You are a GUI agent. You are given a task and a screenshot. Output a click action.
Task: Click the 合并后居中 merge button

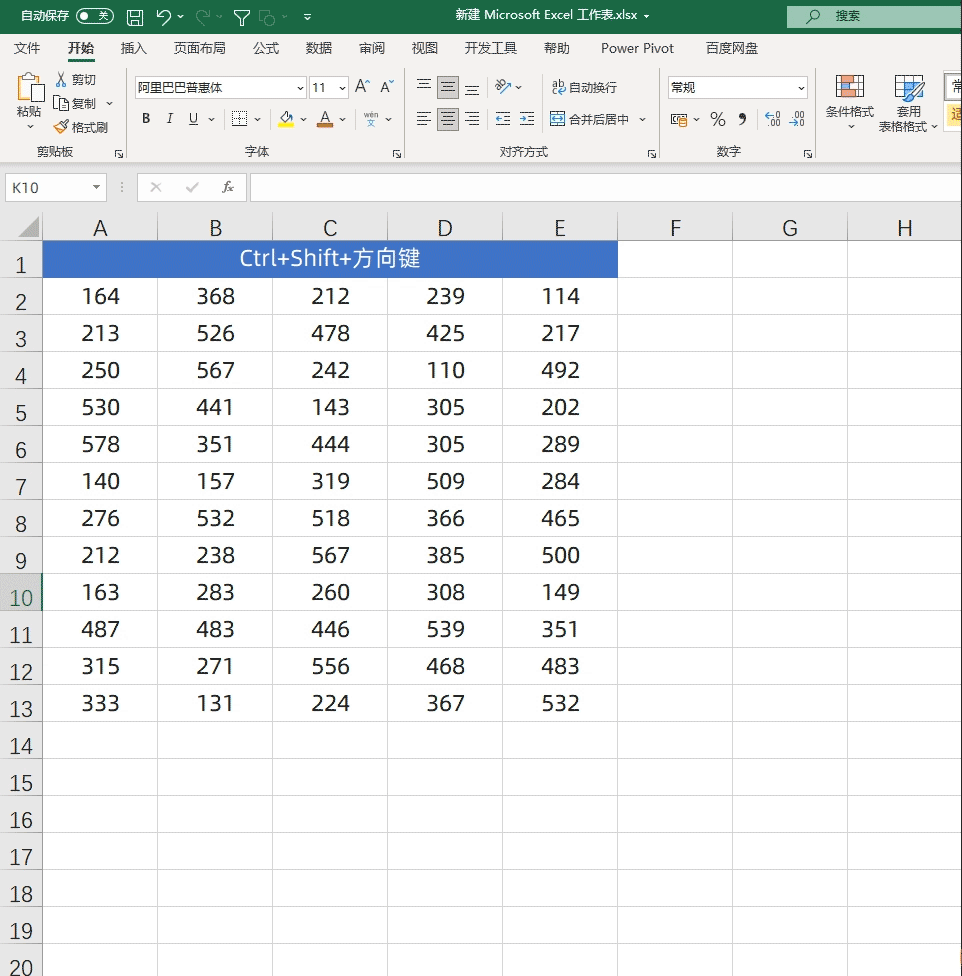click(x=590, y=119)
